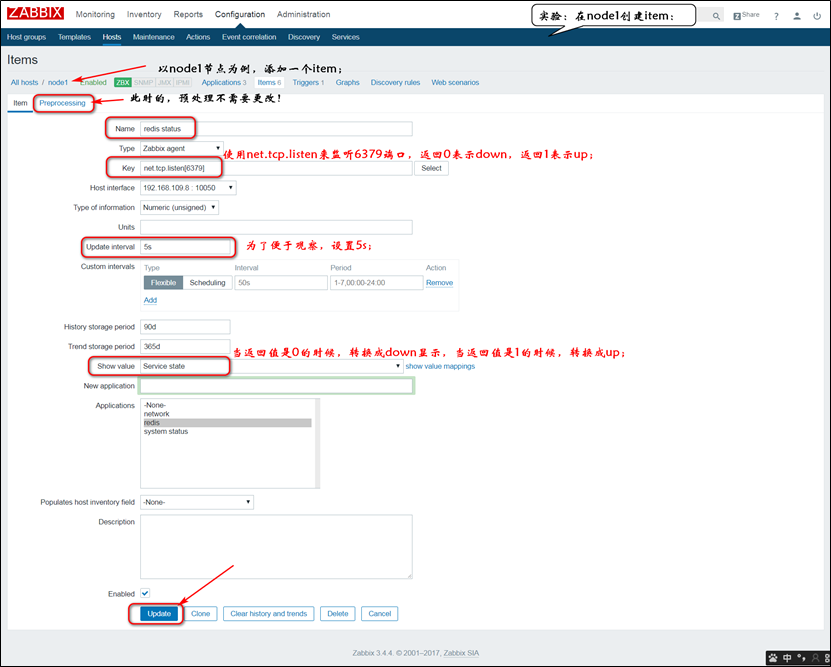Switch to the Item tab
This screenshot has height=667, width=831.
(x=20, y=103)
